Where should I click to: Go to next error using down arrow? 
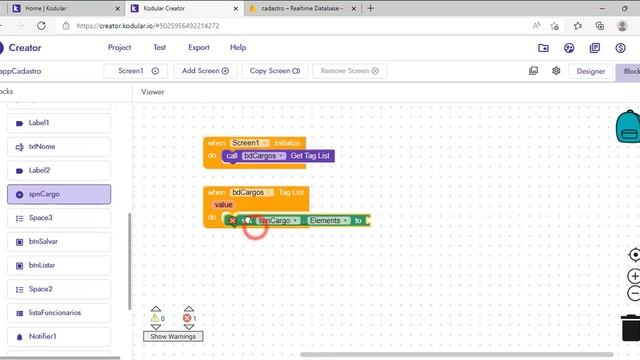coord(189,327)
